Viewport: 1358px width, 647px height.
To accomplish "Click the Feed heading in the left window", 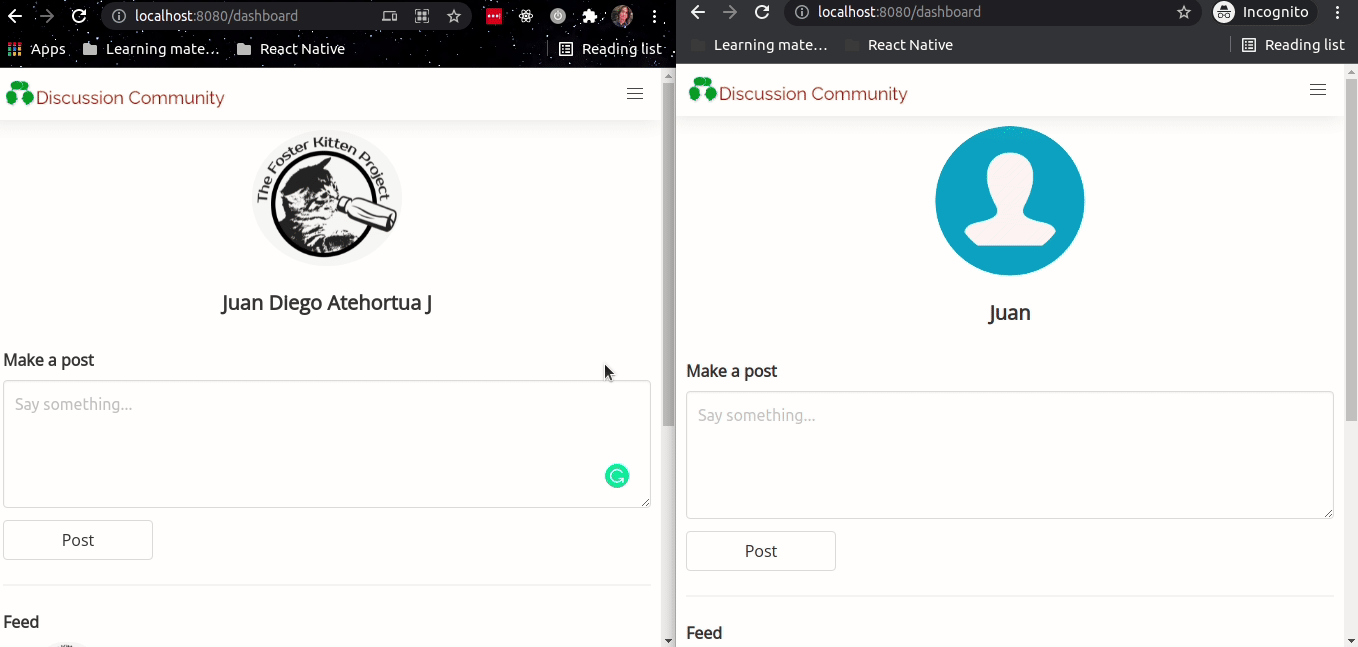I will [21, 622].
